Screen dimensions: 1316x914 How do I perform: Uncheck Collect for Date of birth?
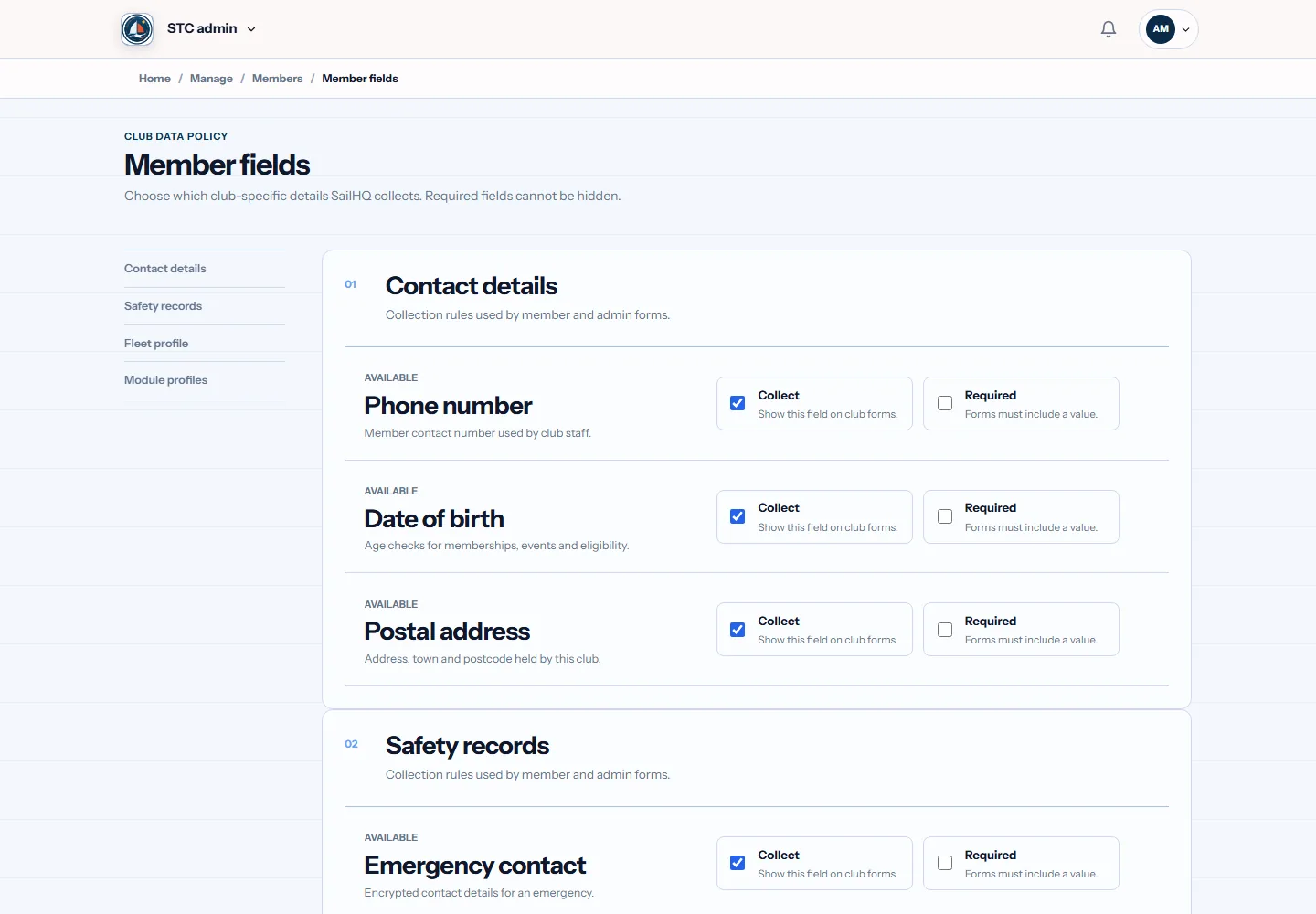(738, 516)
